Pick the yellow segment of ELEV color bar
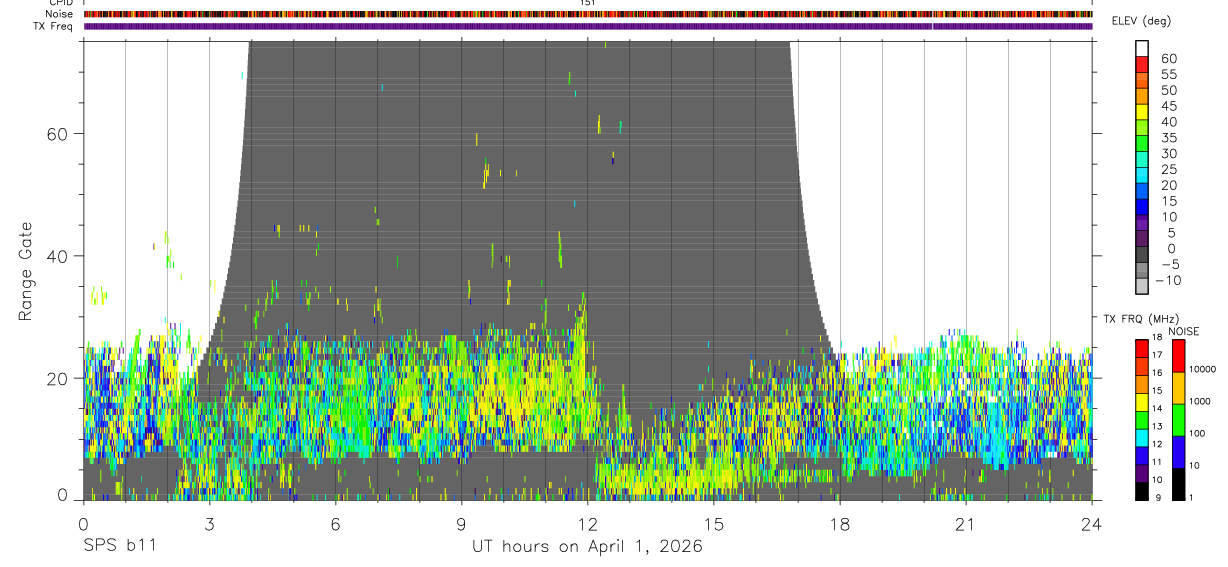The image size is (1228, 567). (1142, 111)
